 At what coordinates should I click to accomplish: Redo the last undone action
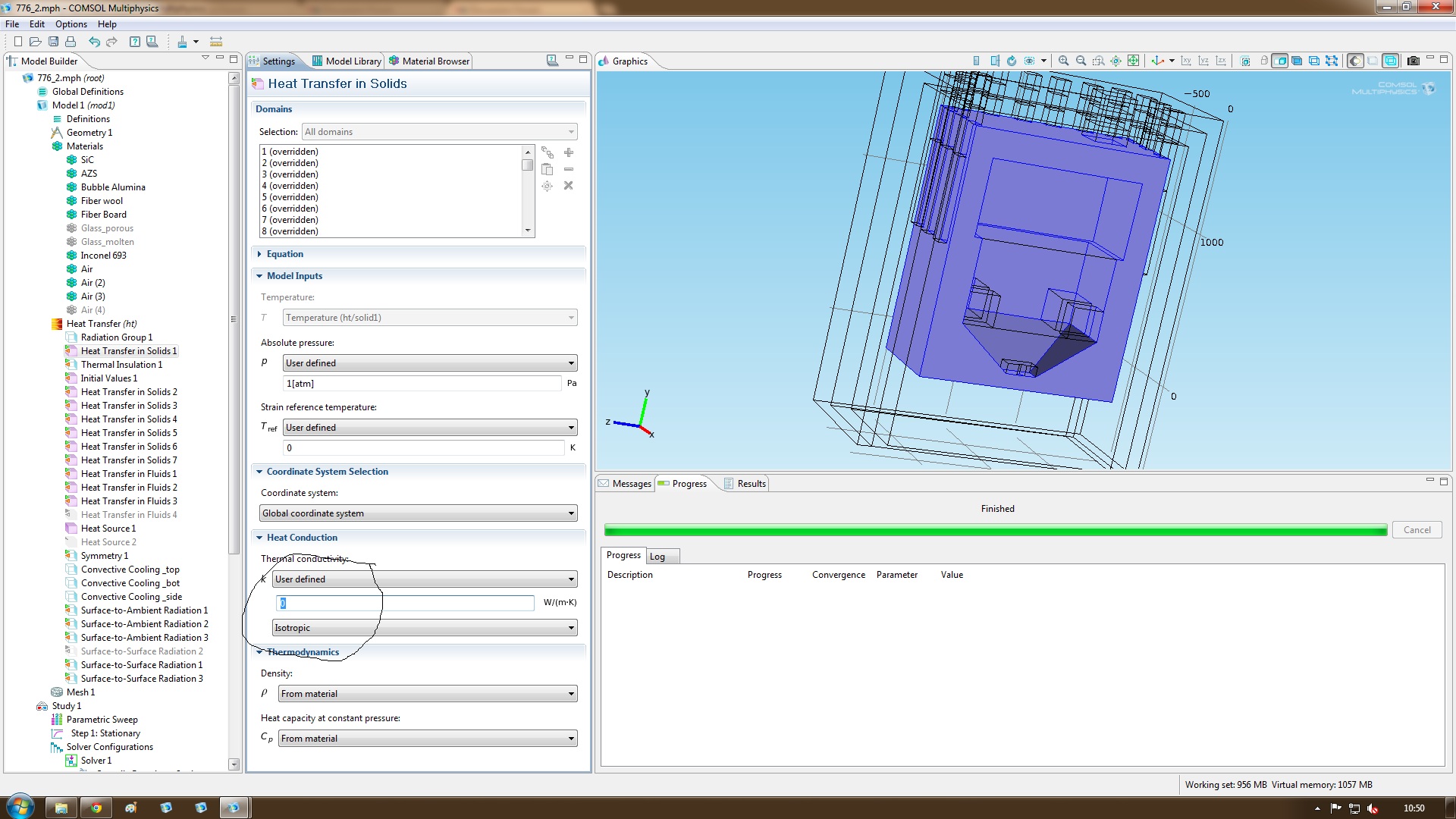pos(111,42)
